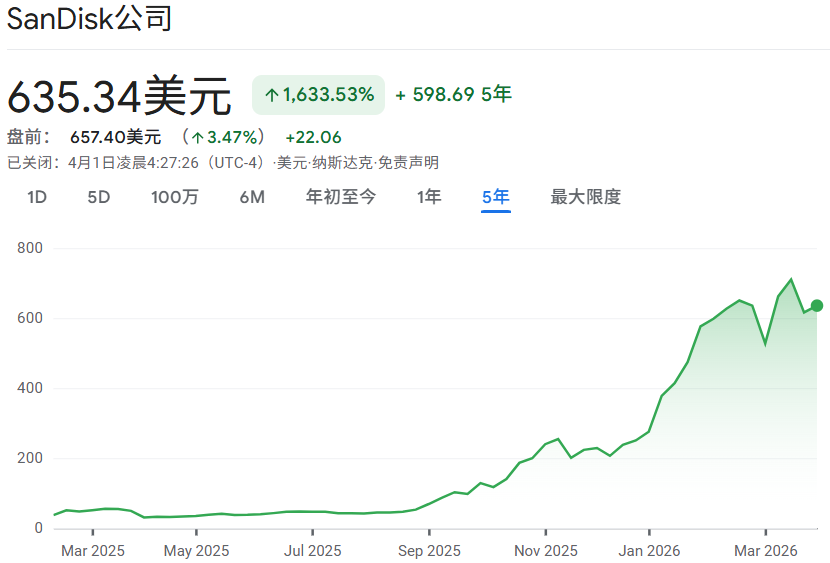
Task: Select the 5D time range tab
Action: point(98,197)
